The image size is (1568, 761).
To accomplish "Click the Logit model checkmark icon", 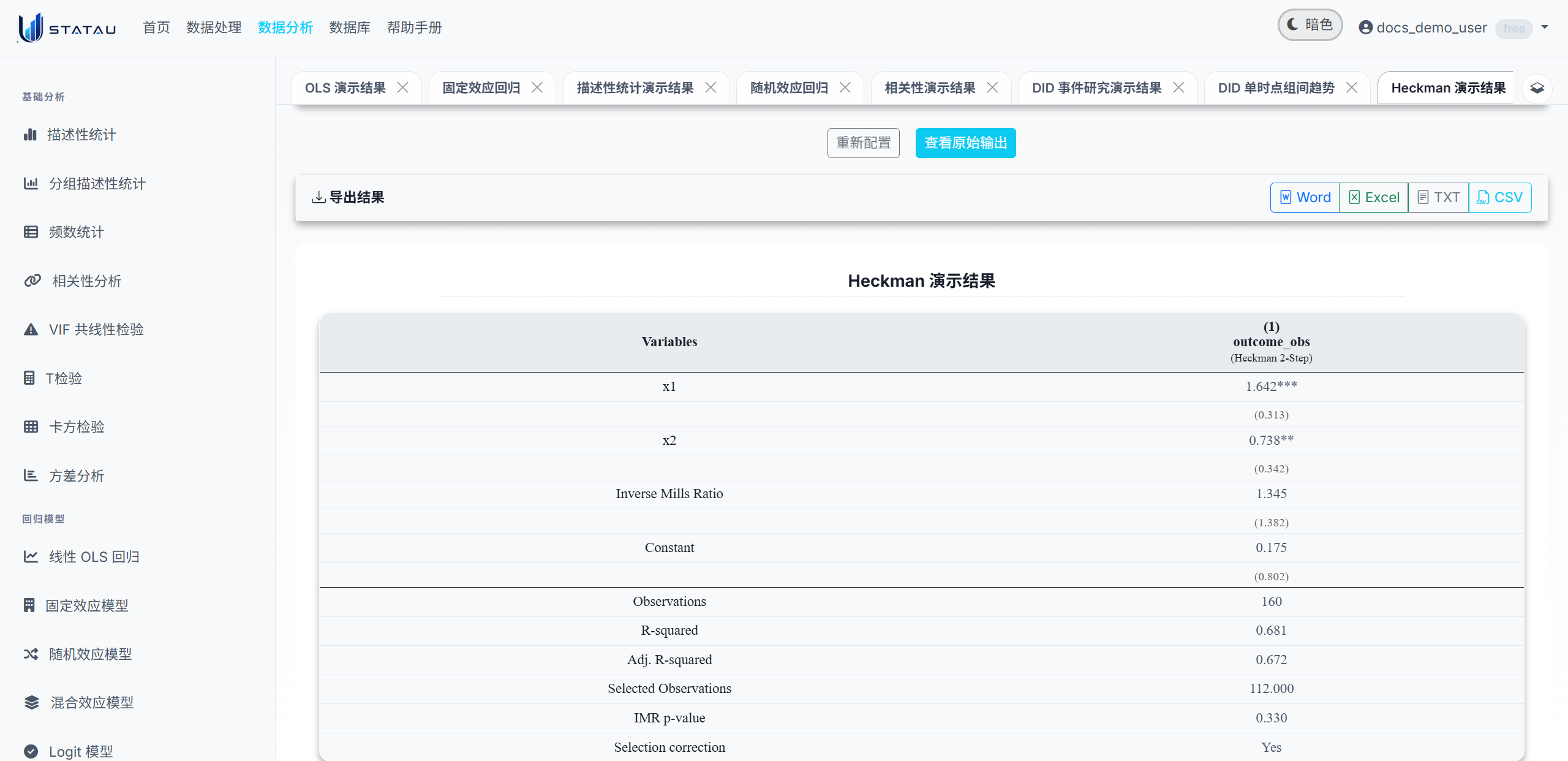I will [31, 751].
